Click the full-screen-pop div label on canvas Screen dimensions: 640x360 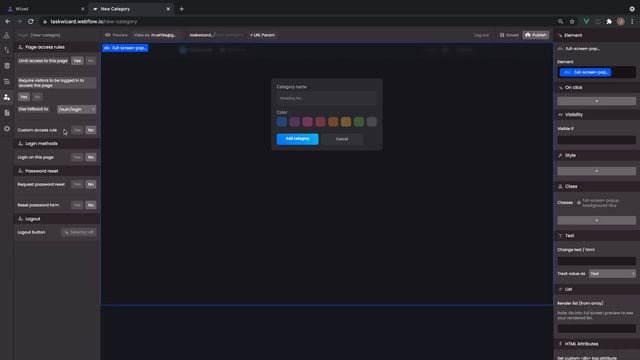[125, 48]
